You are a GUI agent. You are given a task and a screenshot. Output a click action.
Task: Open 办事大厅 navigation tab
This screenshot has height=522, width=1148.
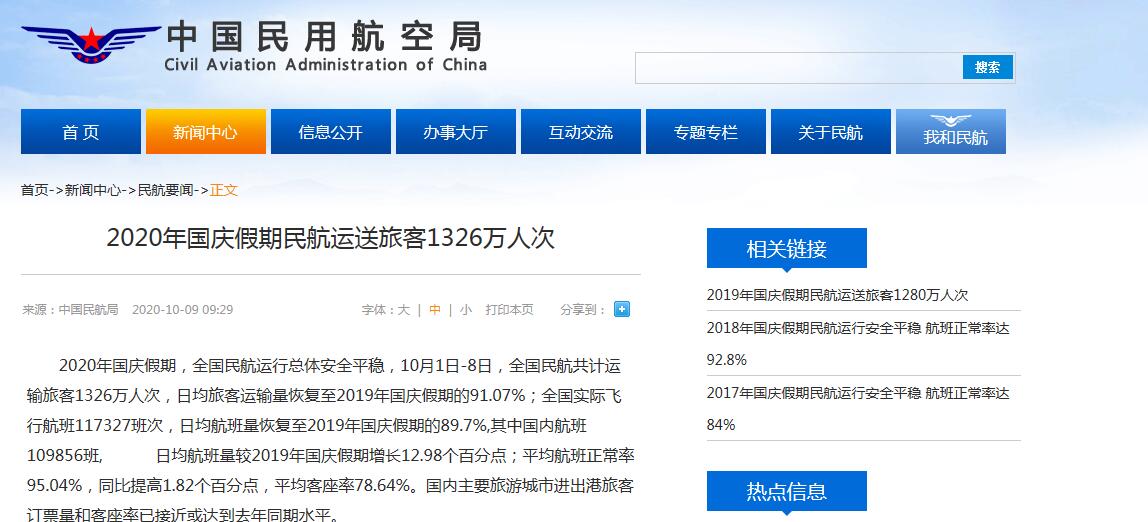(x=455, y=132)
